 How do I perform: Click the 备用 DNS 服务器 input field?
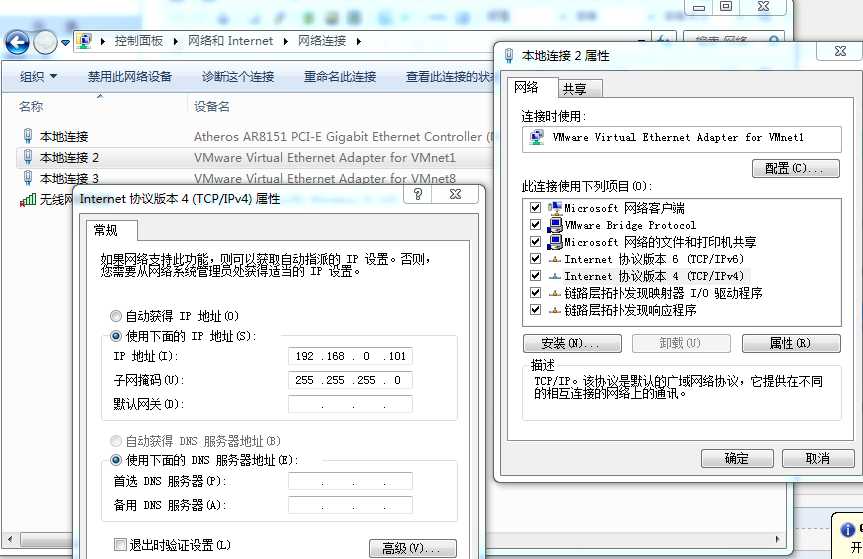click(x=350, y=505)
